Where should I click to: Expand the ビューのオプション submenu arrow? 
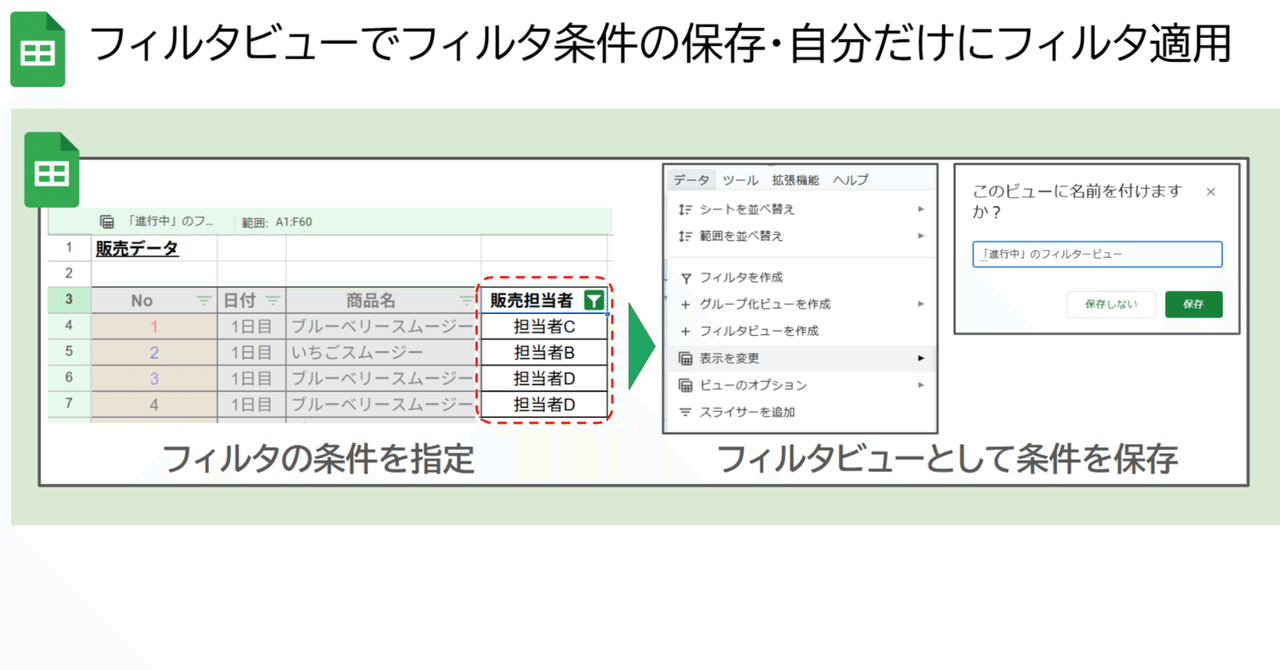(x=921, y=383)
